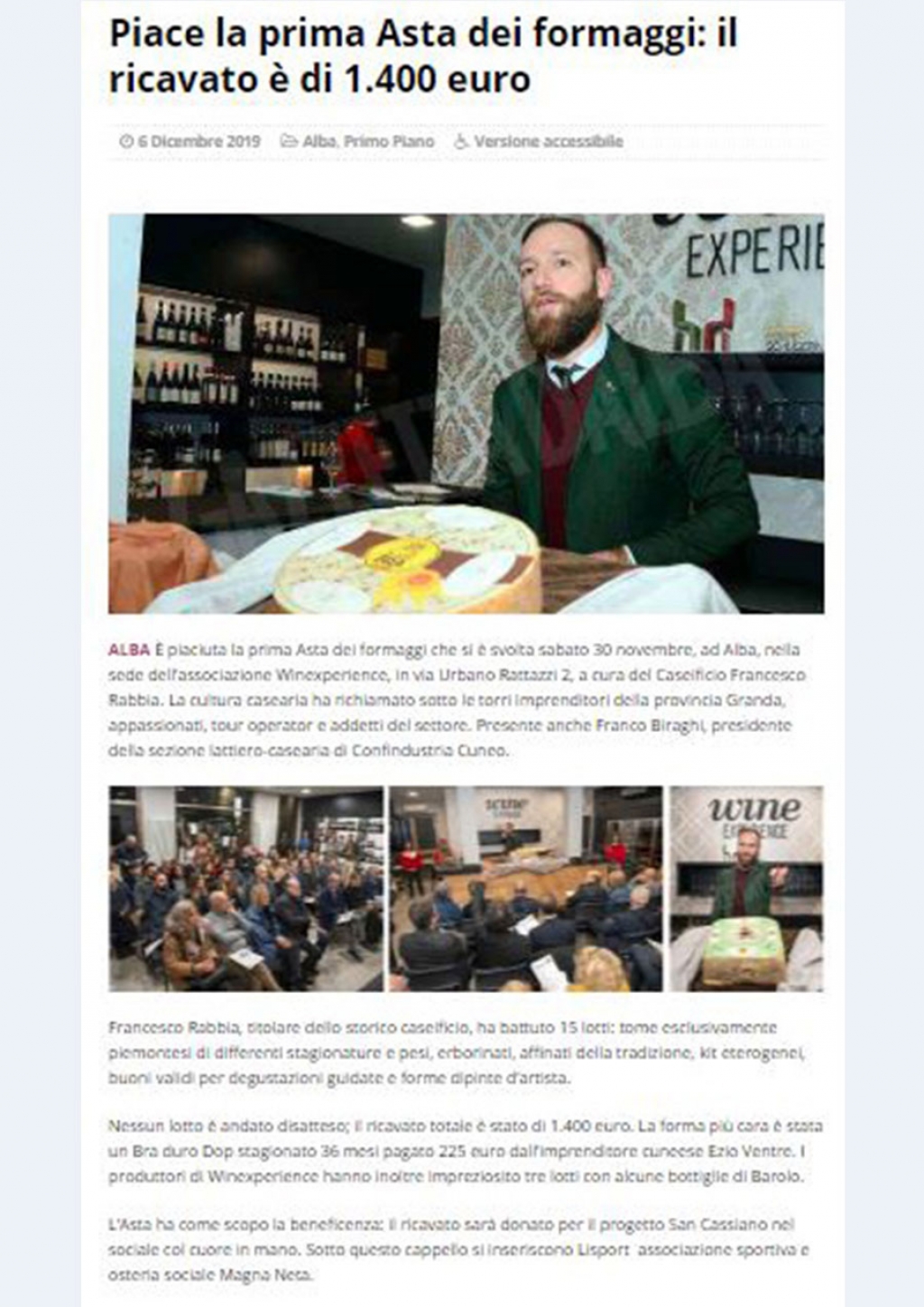Open the Primo Piano category link
924x1307 pixels.
[389, 142]
